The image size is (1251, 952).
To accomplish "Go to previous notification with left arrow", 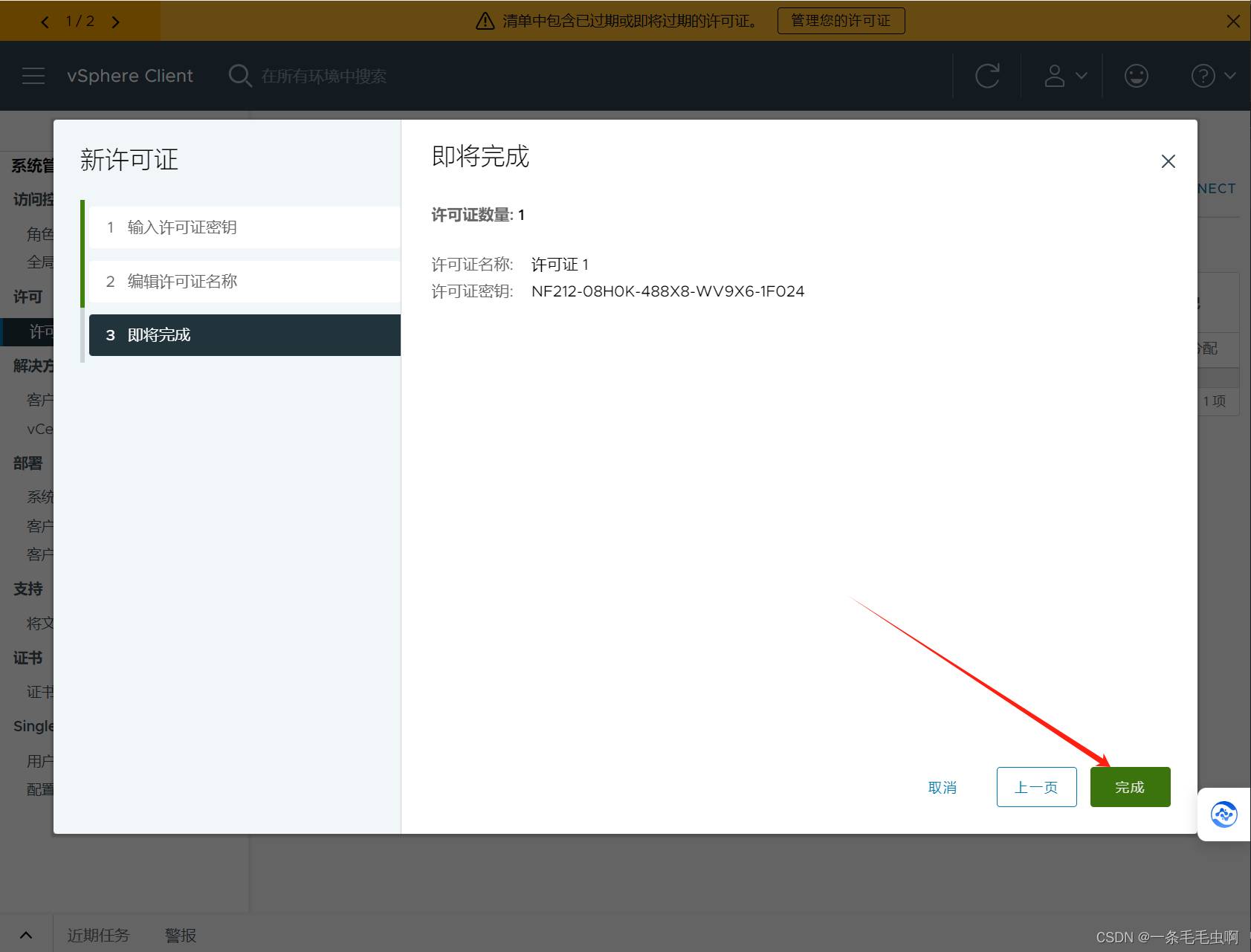I will (45, 22).
